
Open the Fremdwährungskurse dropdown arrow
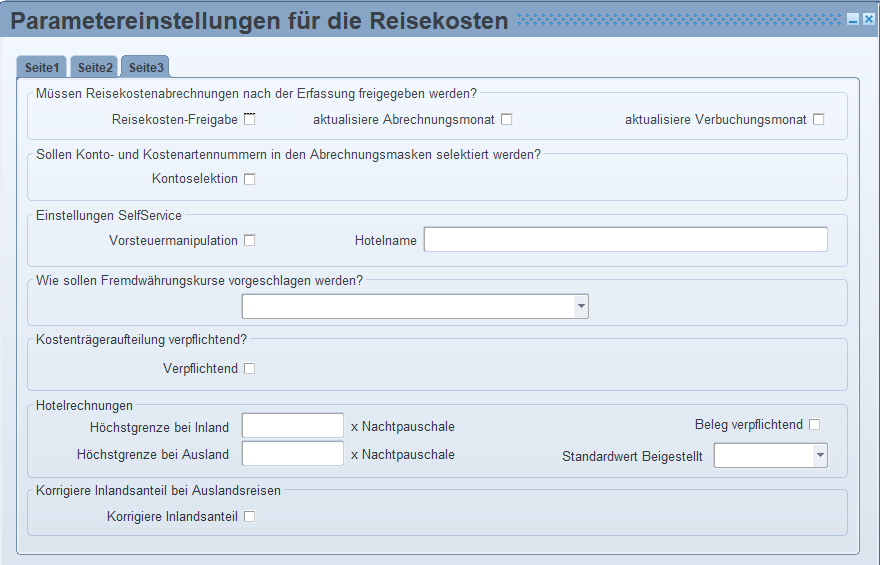coord(581,306)
